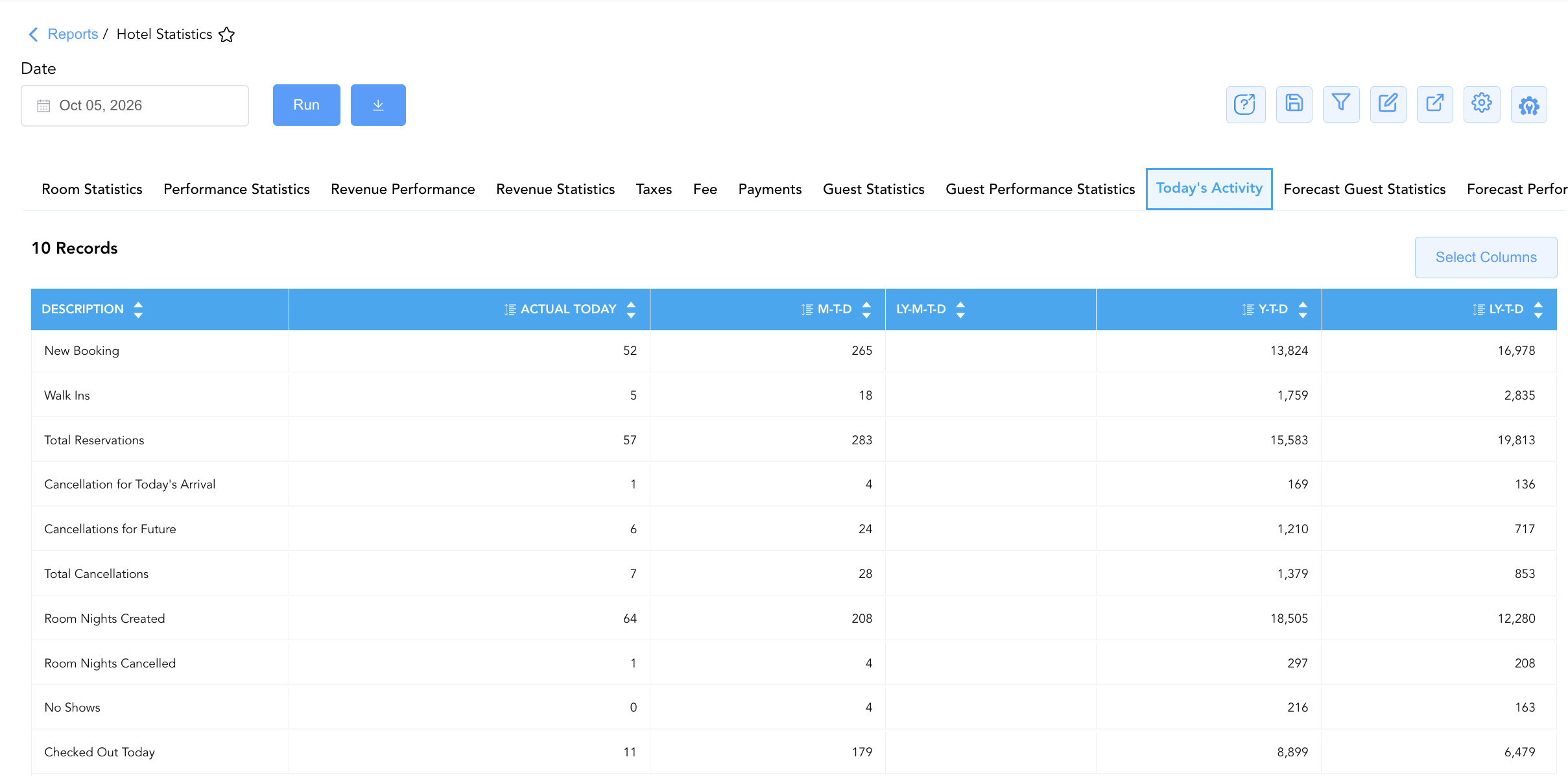
Task: Favorite the report with the star icon
Action: click(x=226, y=34)
